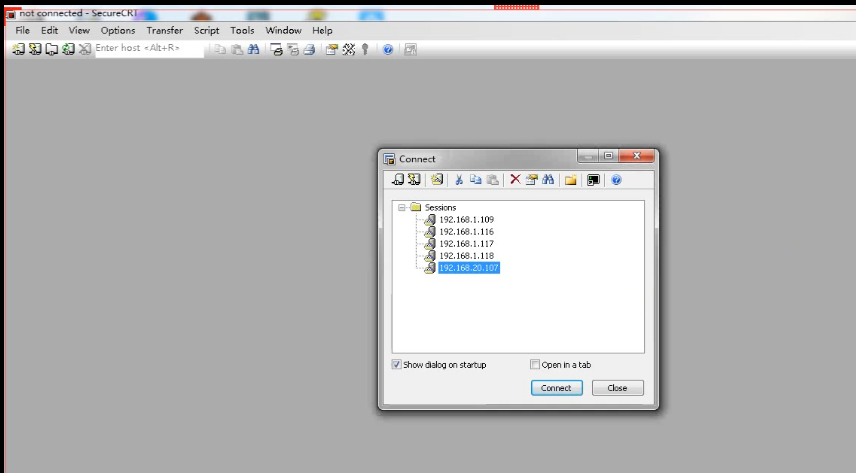The width and height of the screenshot is (856, 473).
Task: Click the red X Delete icon in dialog
Action: (515, 180)
